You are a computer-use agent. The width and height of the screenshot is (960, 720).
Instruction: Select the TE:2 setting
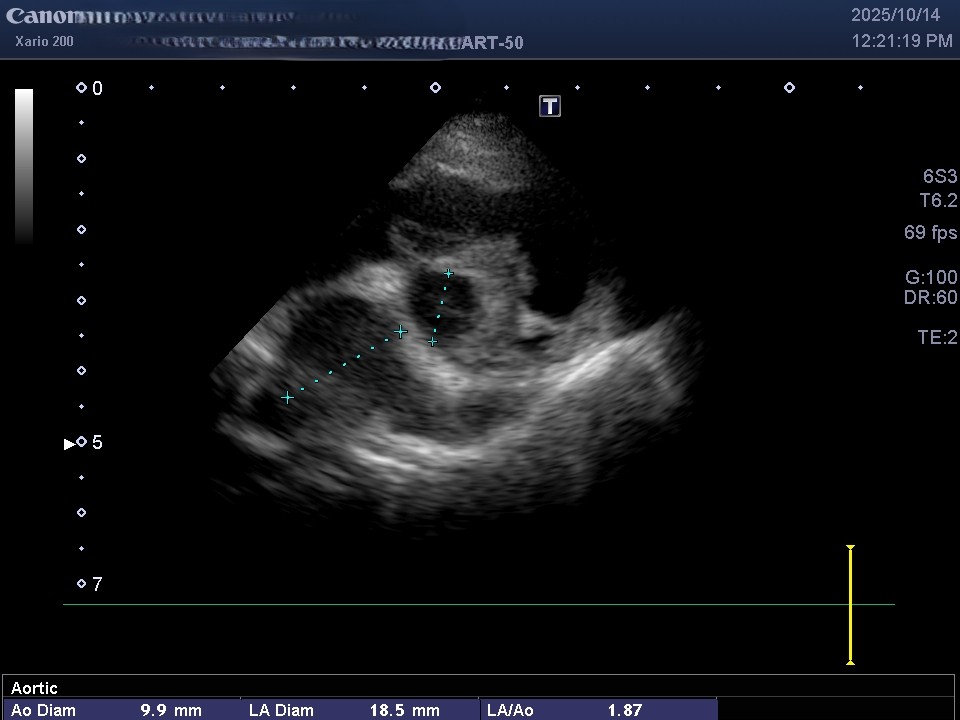[x=937, y=338]
